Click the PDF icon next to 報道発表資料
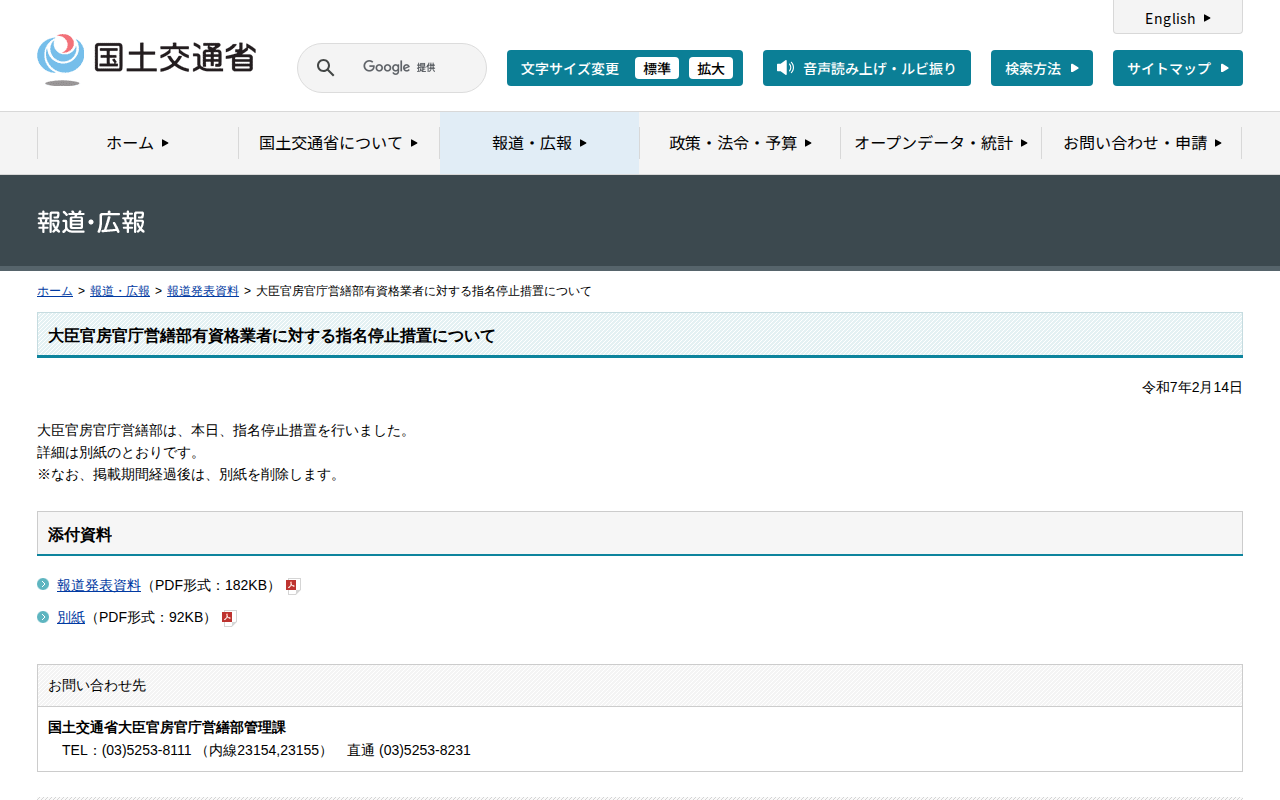 [293, 586]
